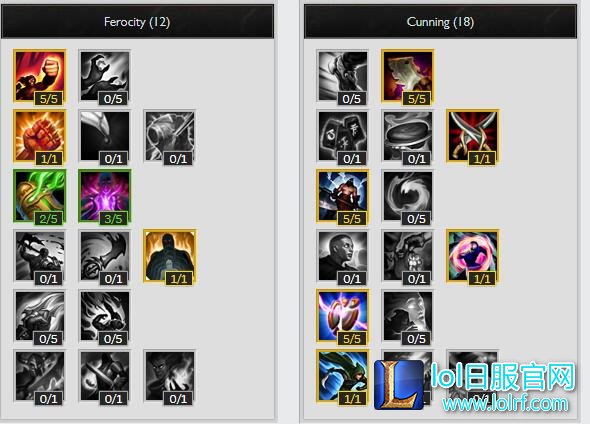
Task: Open the Ferocity (12) tree header
Action: 137,22
